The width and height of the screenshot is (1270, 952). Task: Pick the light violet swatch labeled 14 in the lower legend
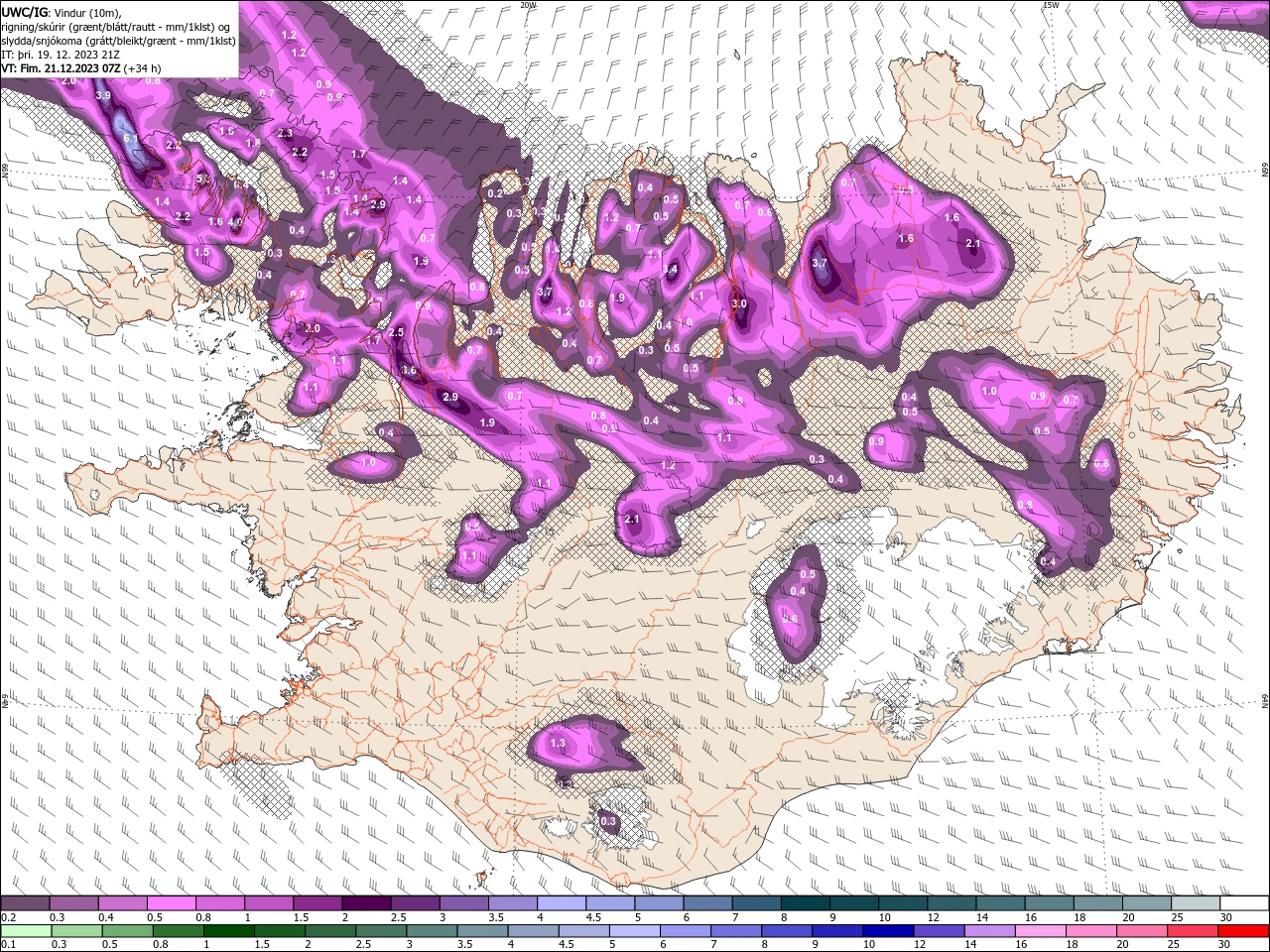990,931
